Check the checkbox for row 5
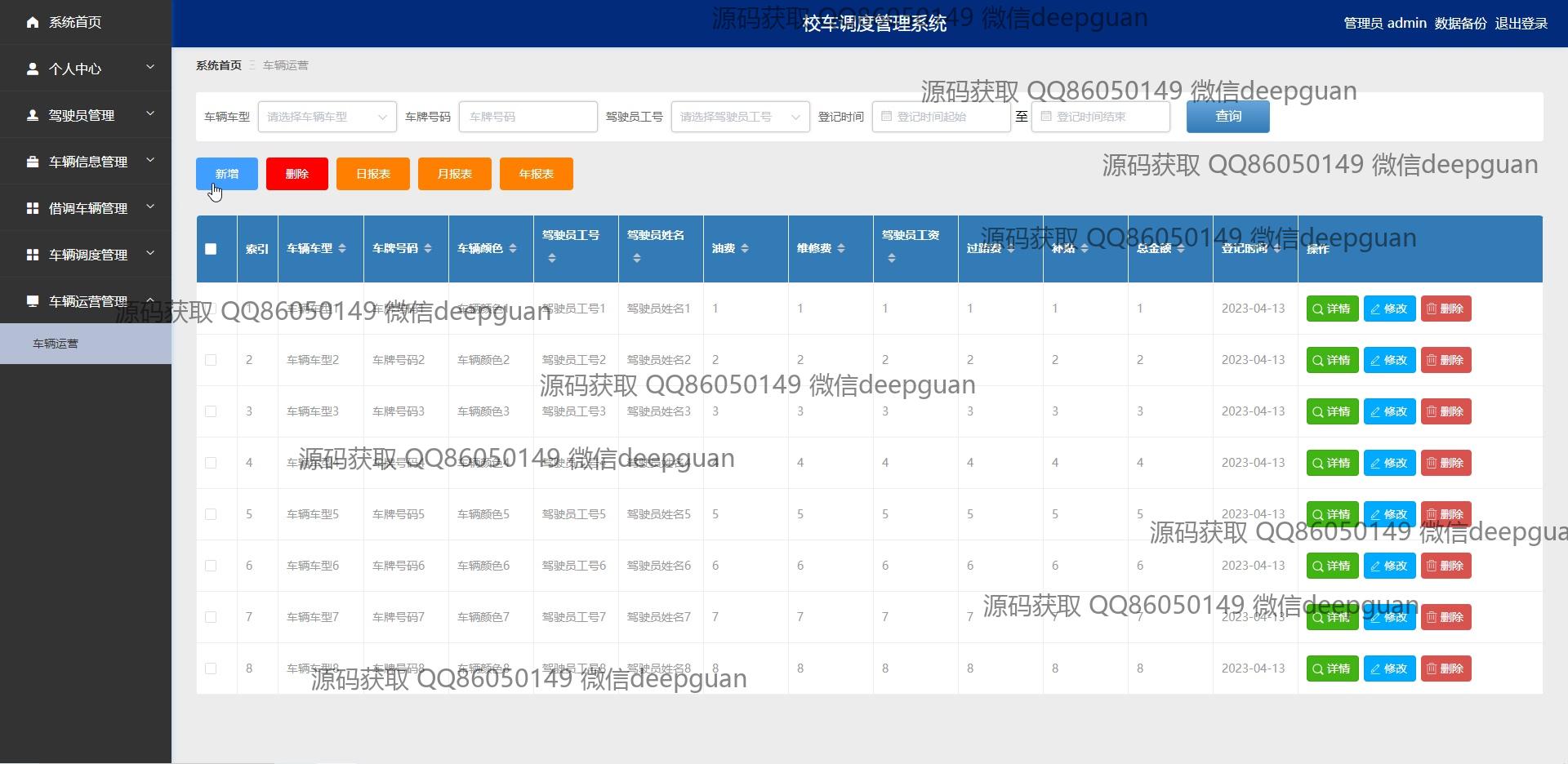 pos(211,514)
